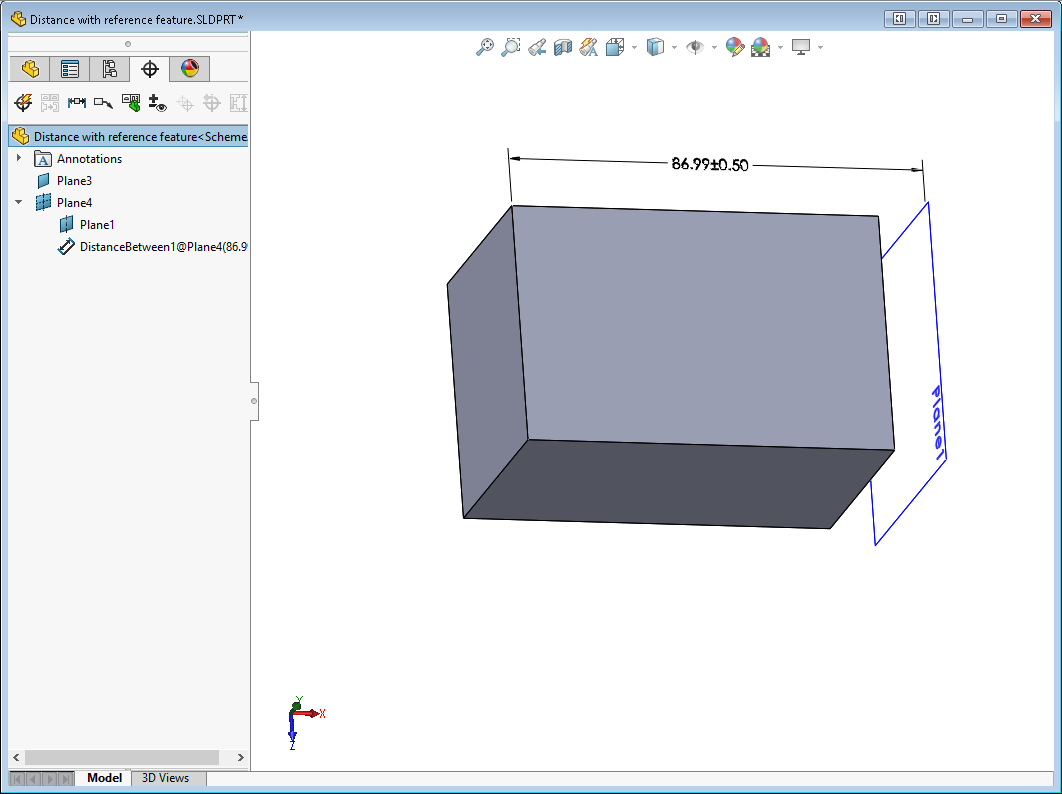The width and height of the screenshot is (1062, 794).
Task: Click the Previous View icon
Action: click(537, 47)
